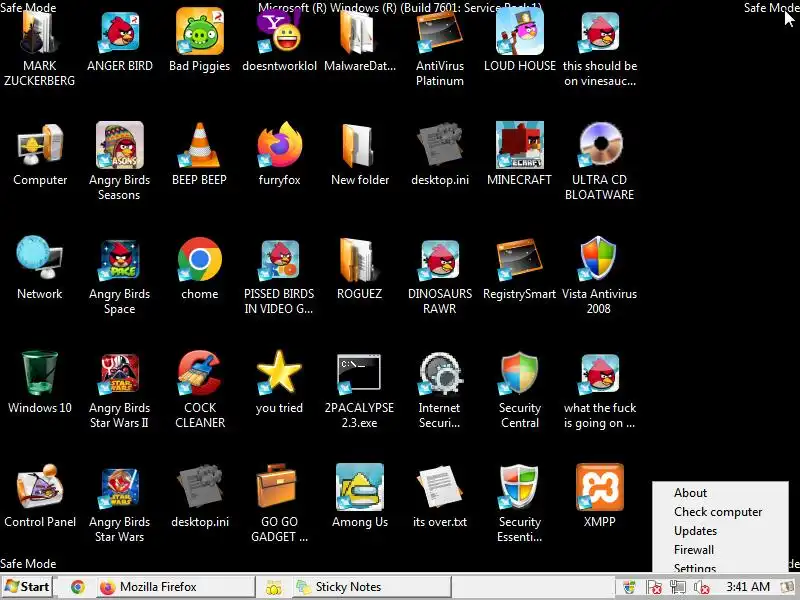Select the Vista Antivirus 2008 shield icon
This screenshot has width=800, height=600.
tap(598, 258)
